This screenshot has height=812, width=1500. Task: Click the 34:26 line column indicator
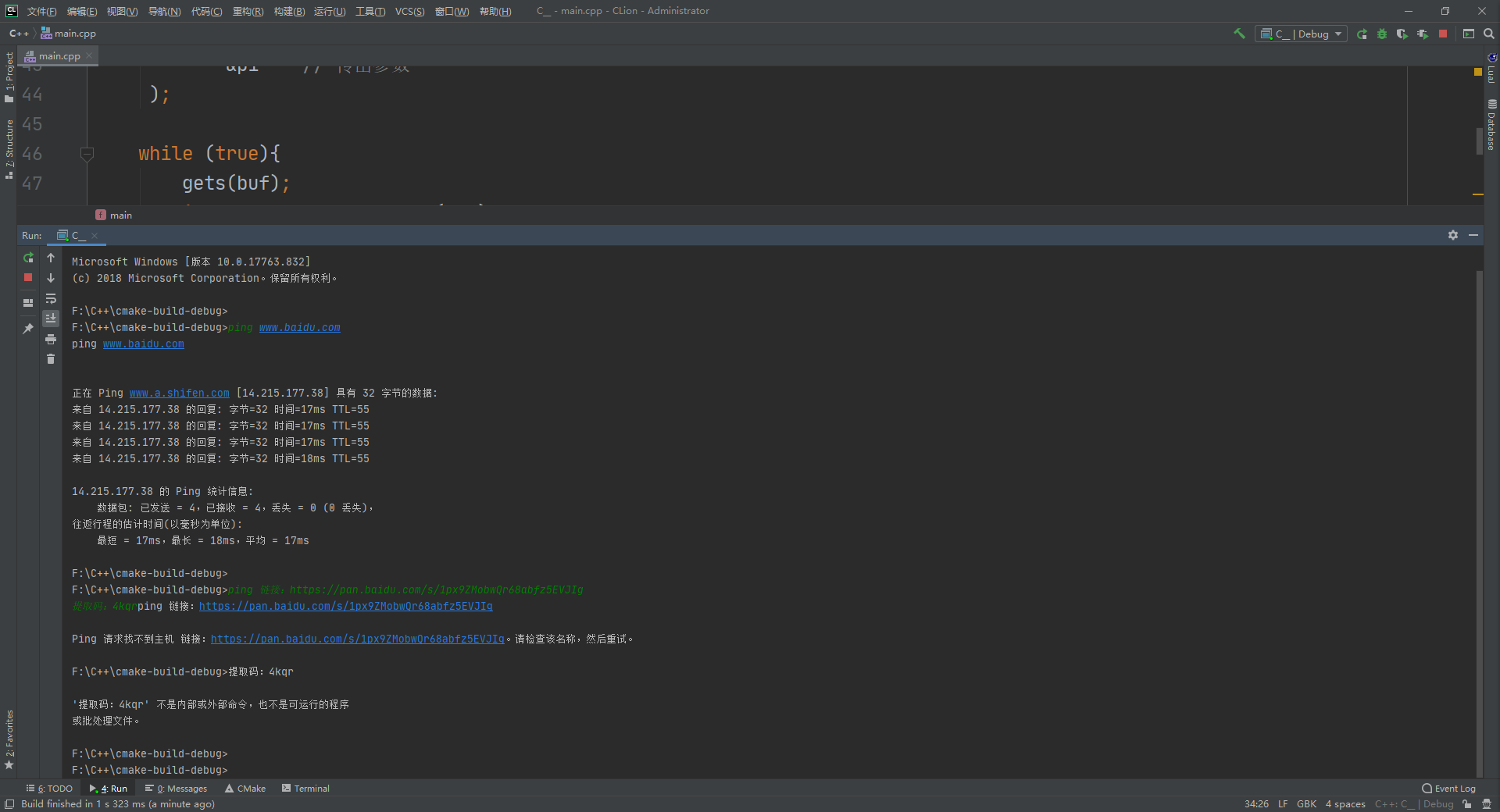click(x=1256, y=804)
